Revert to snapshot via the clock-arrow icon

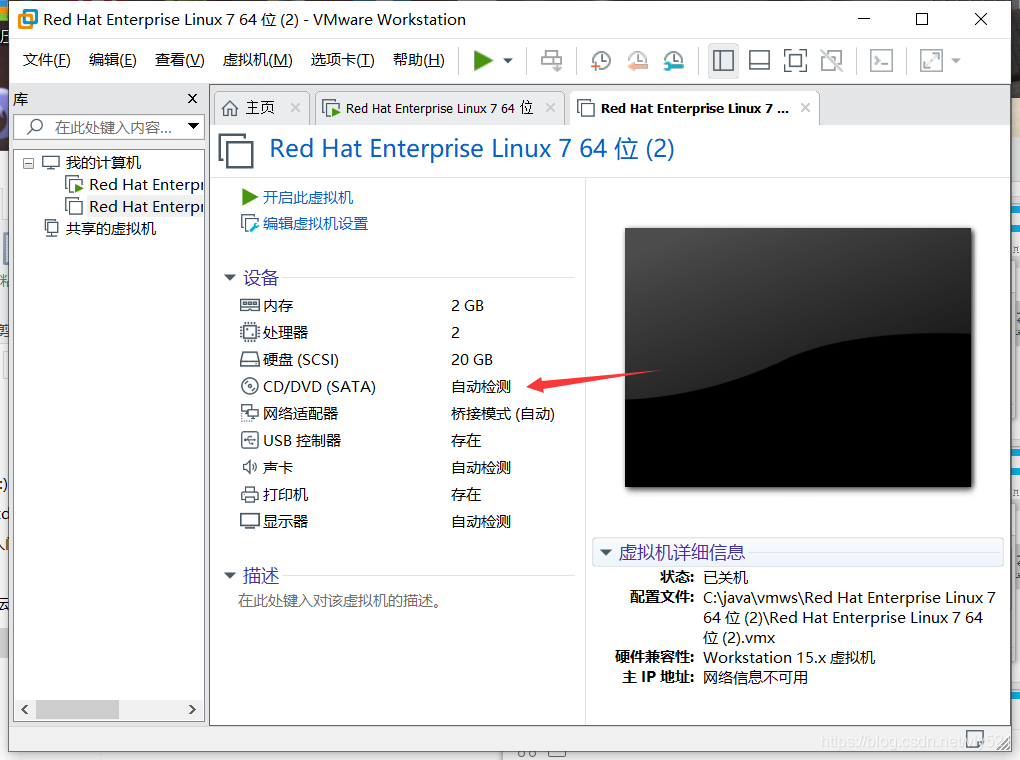(x=637, y=61)
